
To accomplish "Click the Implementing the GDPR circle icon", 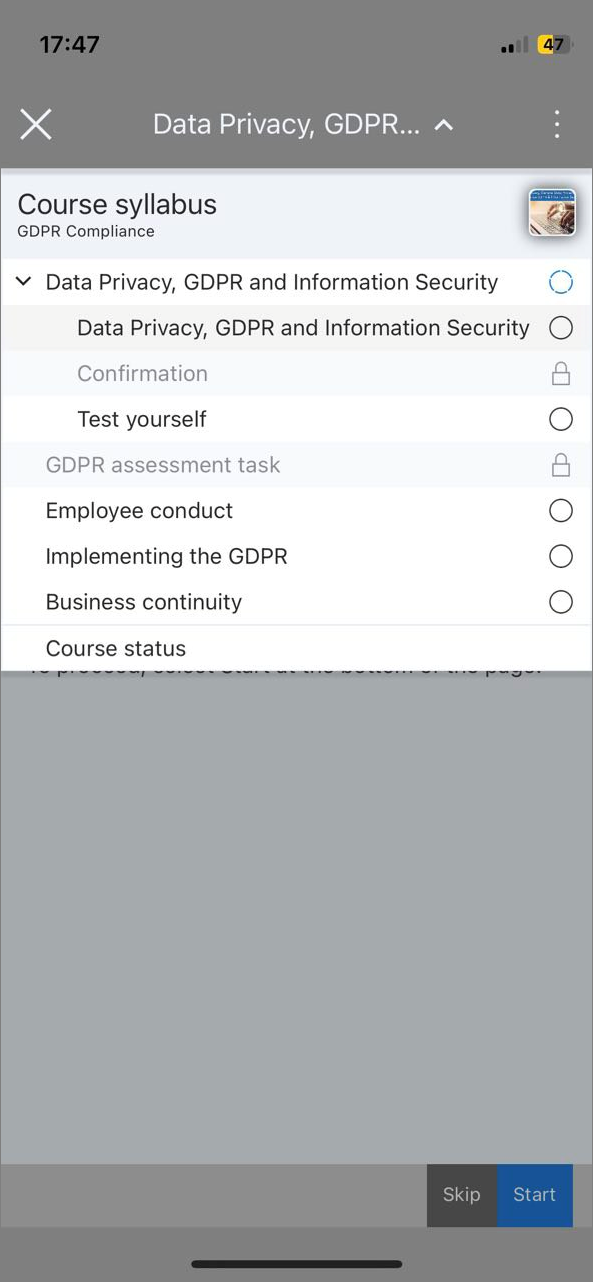I will pyautogui.click(x=561, y=556).
